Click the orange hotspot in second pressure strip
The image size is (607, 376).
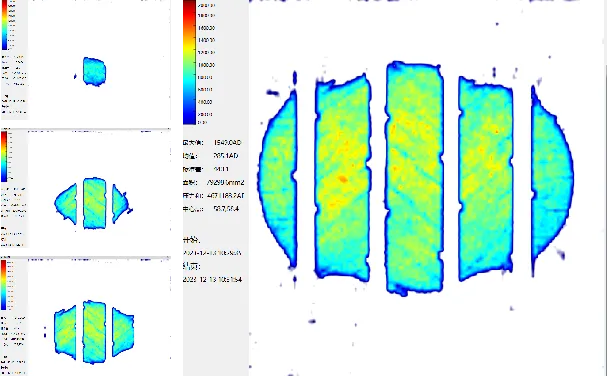point(343,179)
